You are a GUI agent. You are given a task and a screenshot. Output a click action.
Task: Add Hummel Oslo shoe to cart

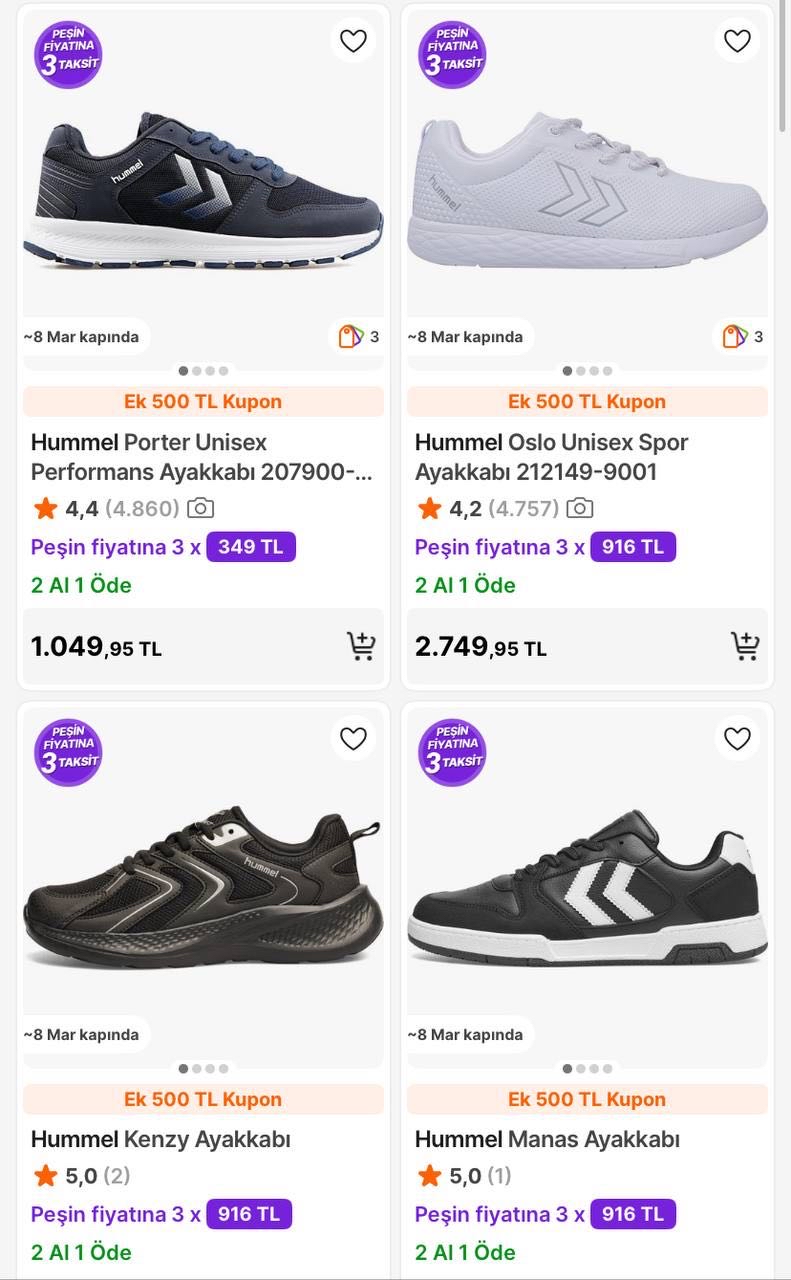click(x=745, y=646)
